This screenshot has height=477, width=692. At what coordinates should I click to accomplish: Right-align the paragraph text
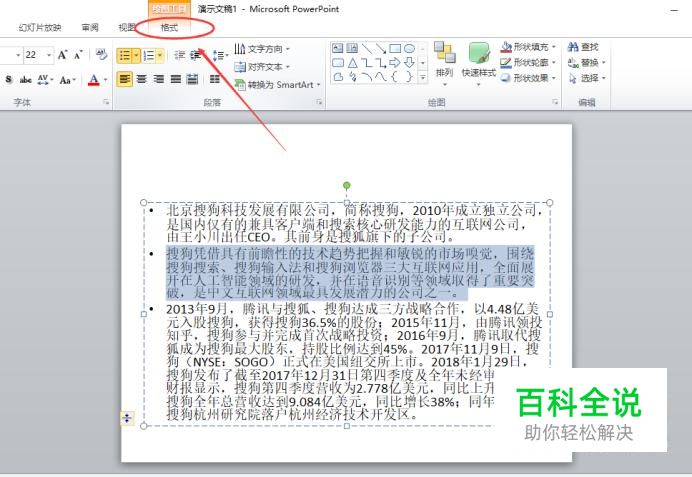[x=158, y=79]
